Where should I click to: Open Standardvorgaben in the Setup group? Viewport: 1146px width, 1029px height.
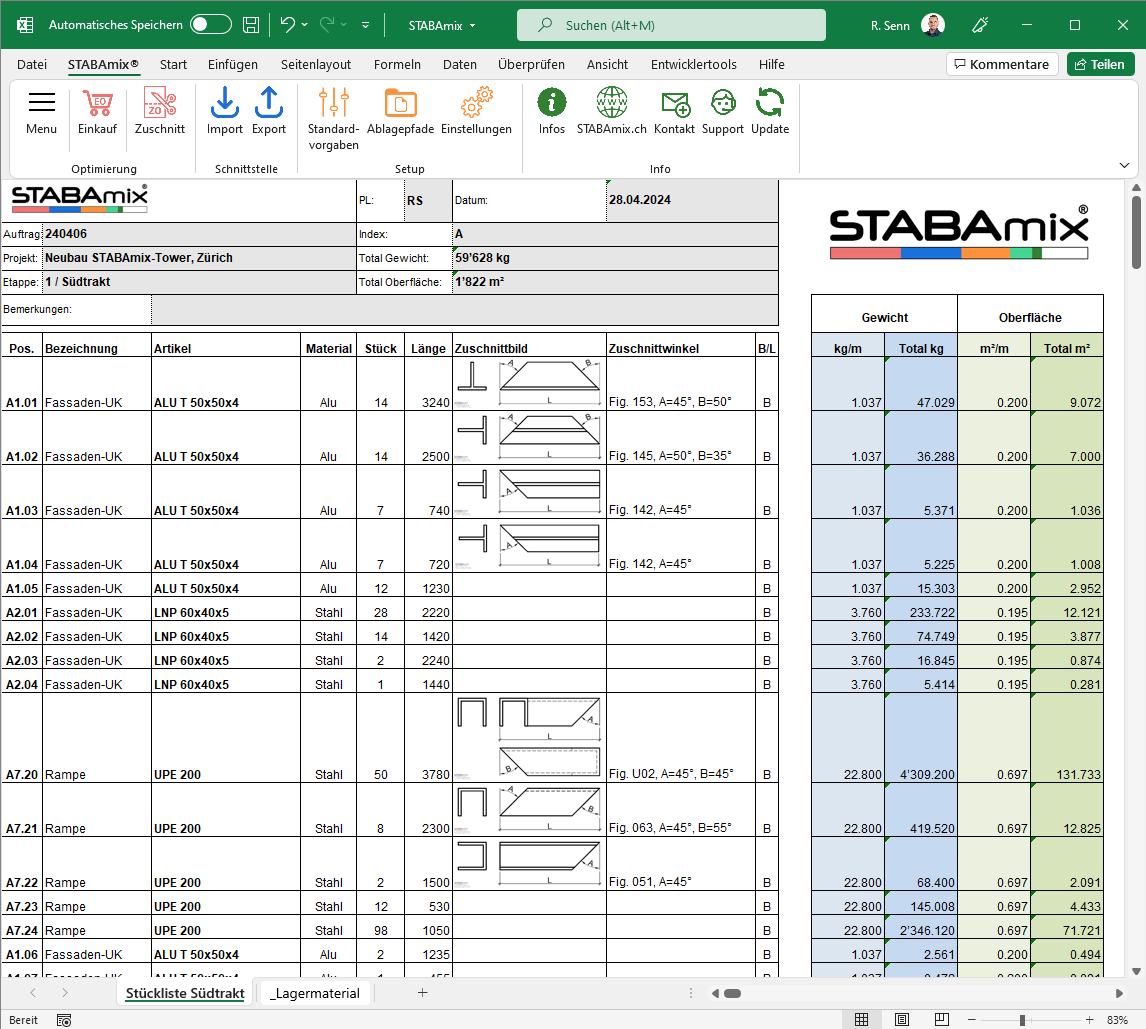[x=333, y=113]
